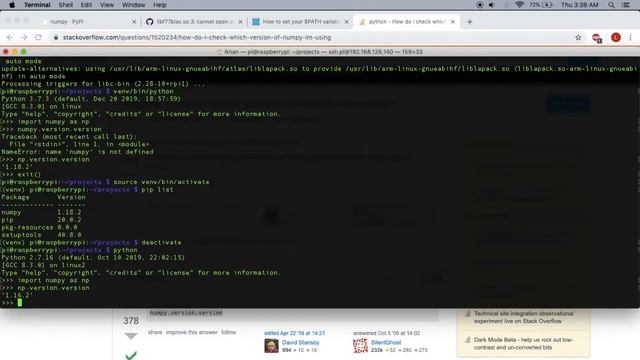Screen dimensions: 640x360
Task: Click 'improve this answer' link
Action: click(x=192, y=332)
